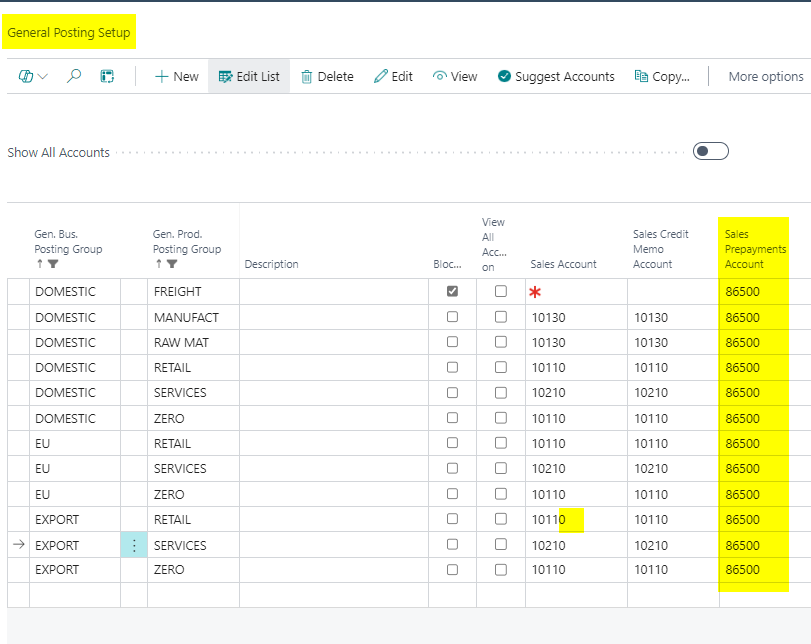The image size is (811, 644).
Task: Open the Gen. Bus. Posting Group filter dropdown
Action: 55,264
